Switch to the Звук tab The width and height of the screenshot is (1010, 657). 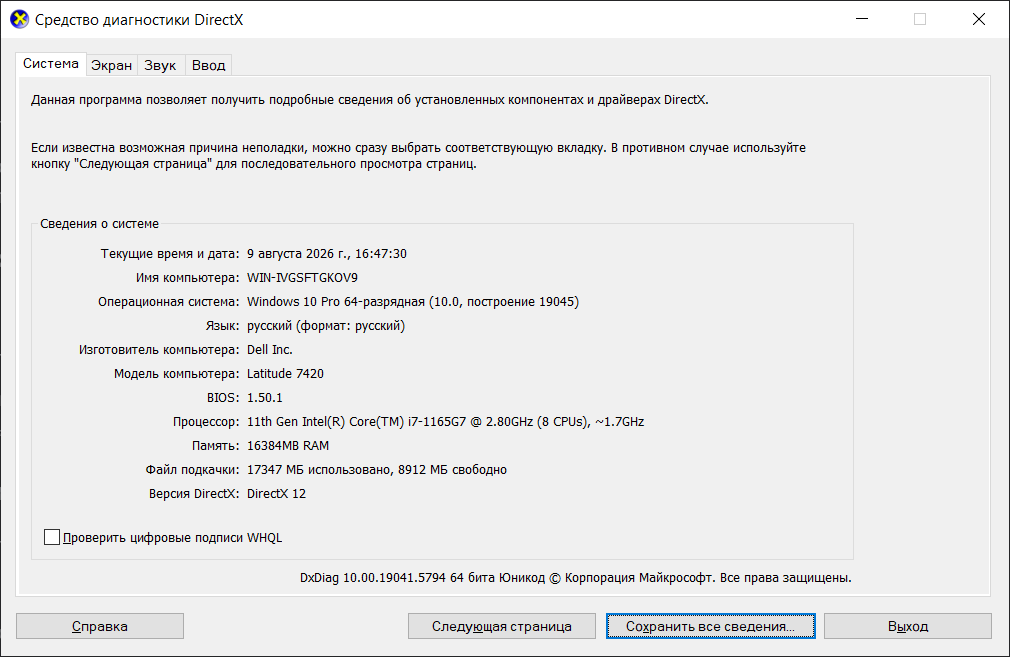click(160, 65)
